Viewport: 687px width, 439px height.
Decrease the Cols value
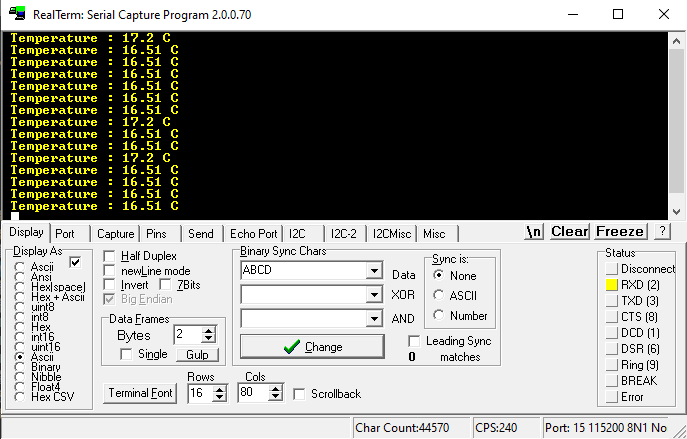pos(276,397)
